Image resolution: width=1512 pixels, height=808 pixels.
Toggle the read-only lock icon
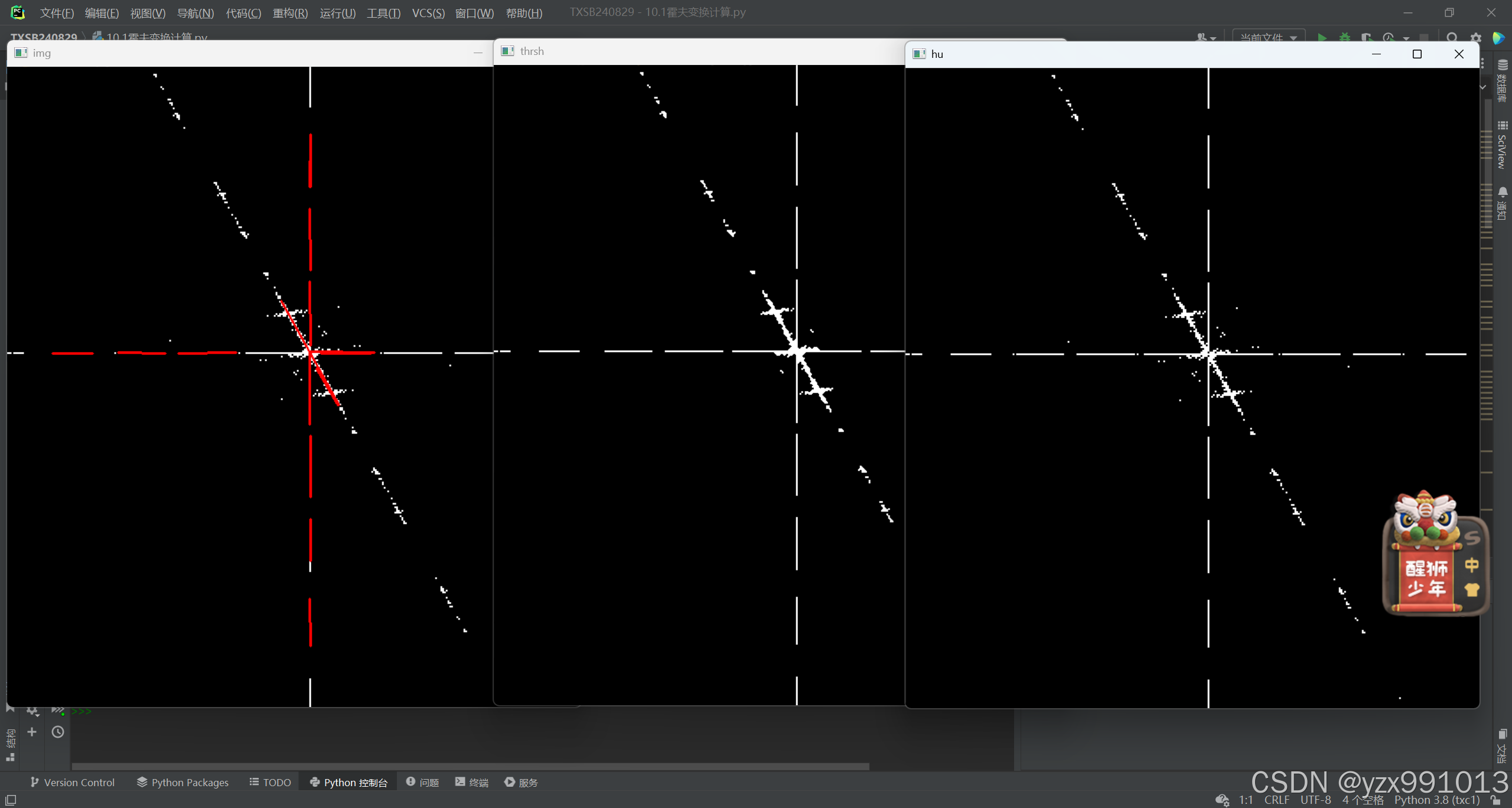[1495, 800]
